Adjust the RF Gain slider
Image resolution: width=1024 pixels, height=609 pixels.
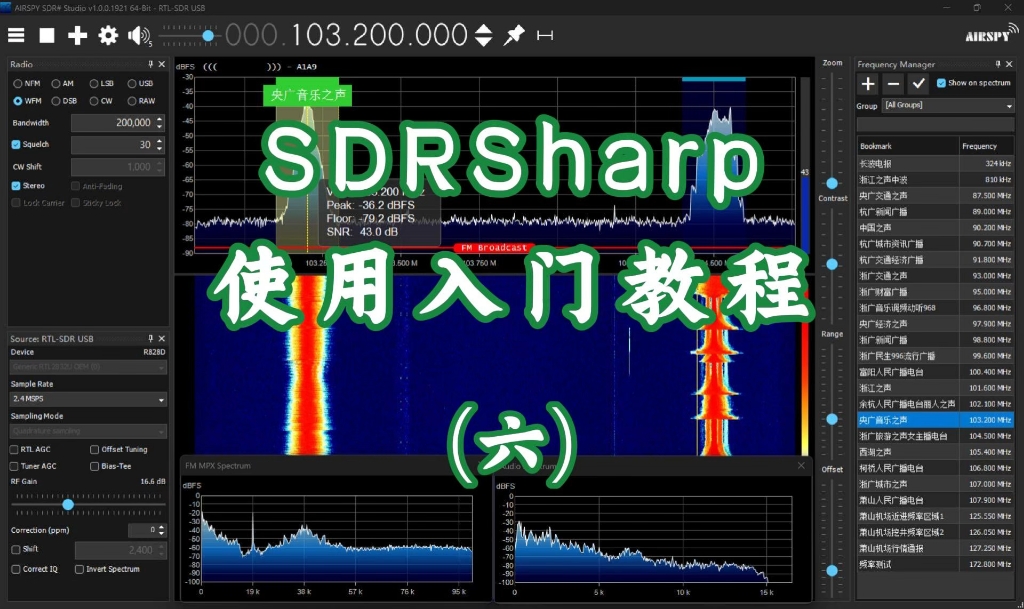[x=68, y=505]
